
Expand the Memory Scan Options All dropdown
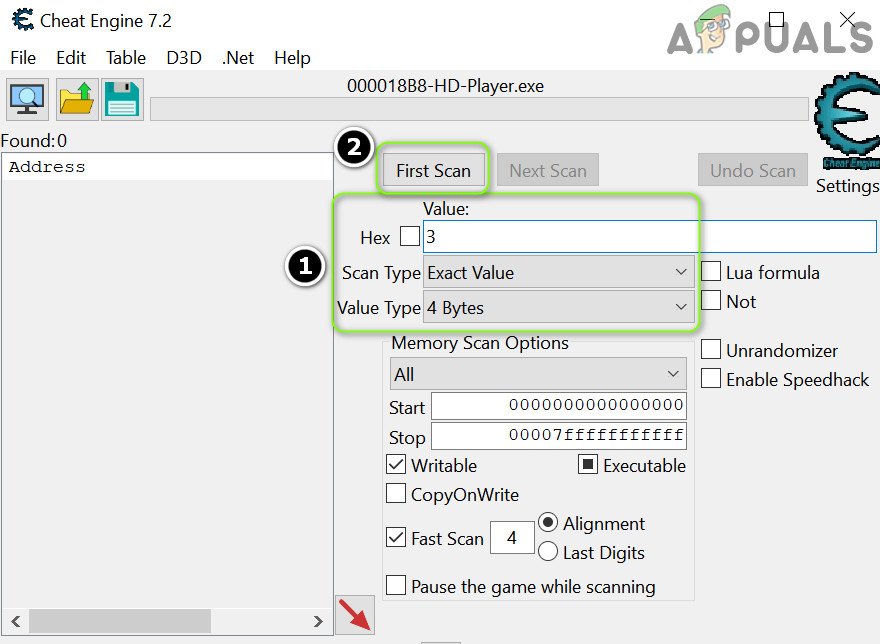(538, 374)
